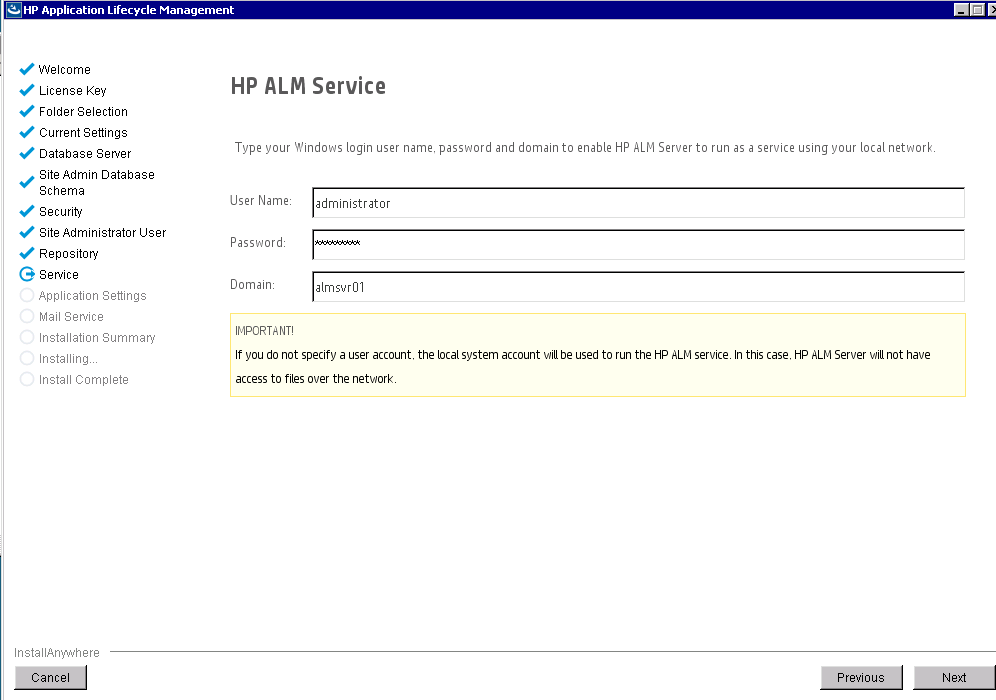Click the checkmark beside Database Server
The image size is (996, 700).
point(27,152)
